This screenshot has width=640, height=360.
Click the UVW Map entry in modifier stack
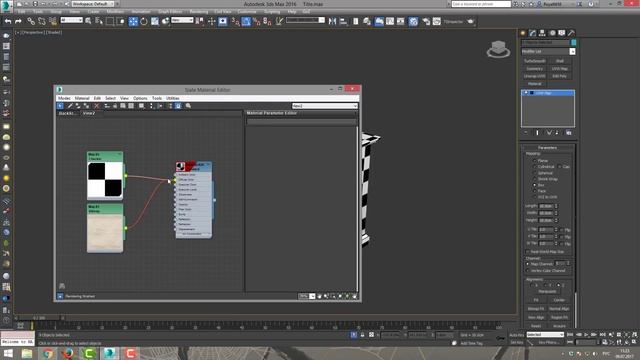(x=548, y=93)
